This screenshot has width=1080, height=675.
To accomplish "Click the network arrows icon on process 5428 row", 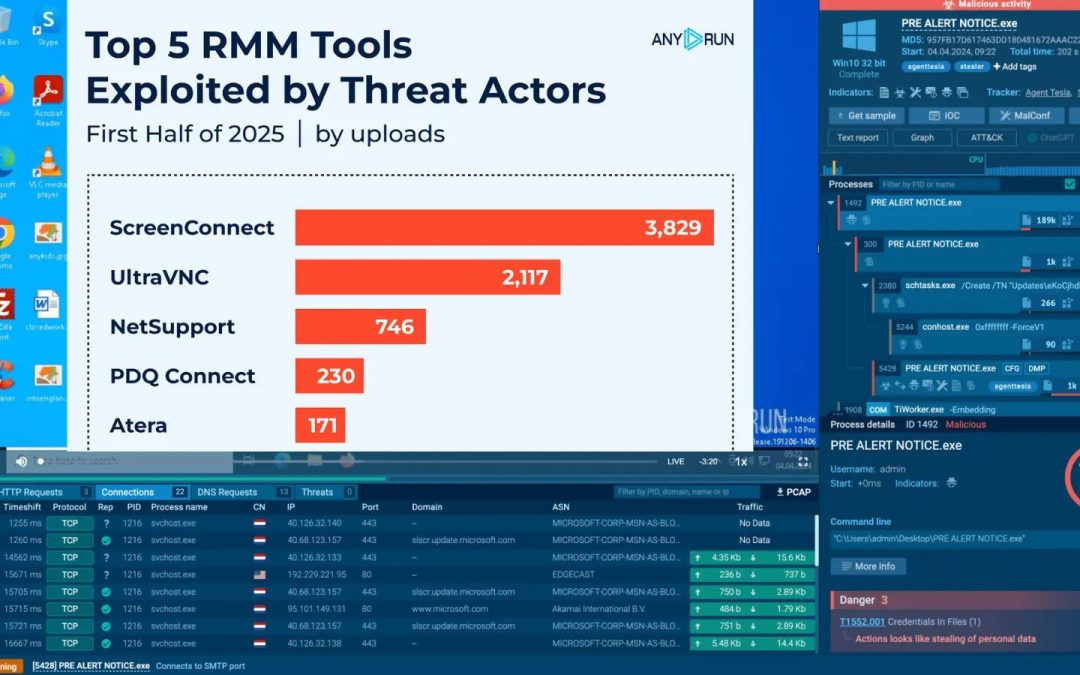I will click(900, 386).
